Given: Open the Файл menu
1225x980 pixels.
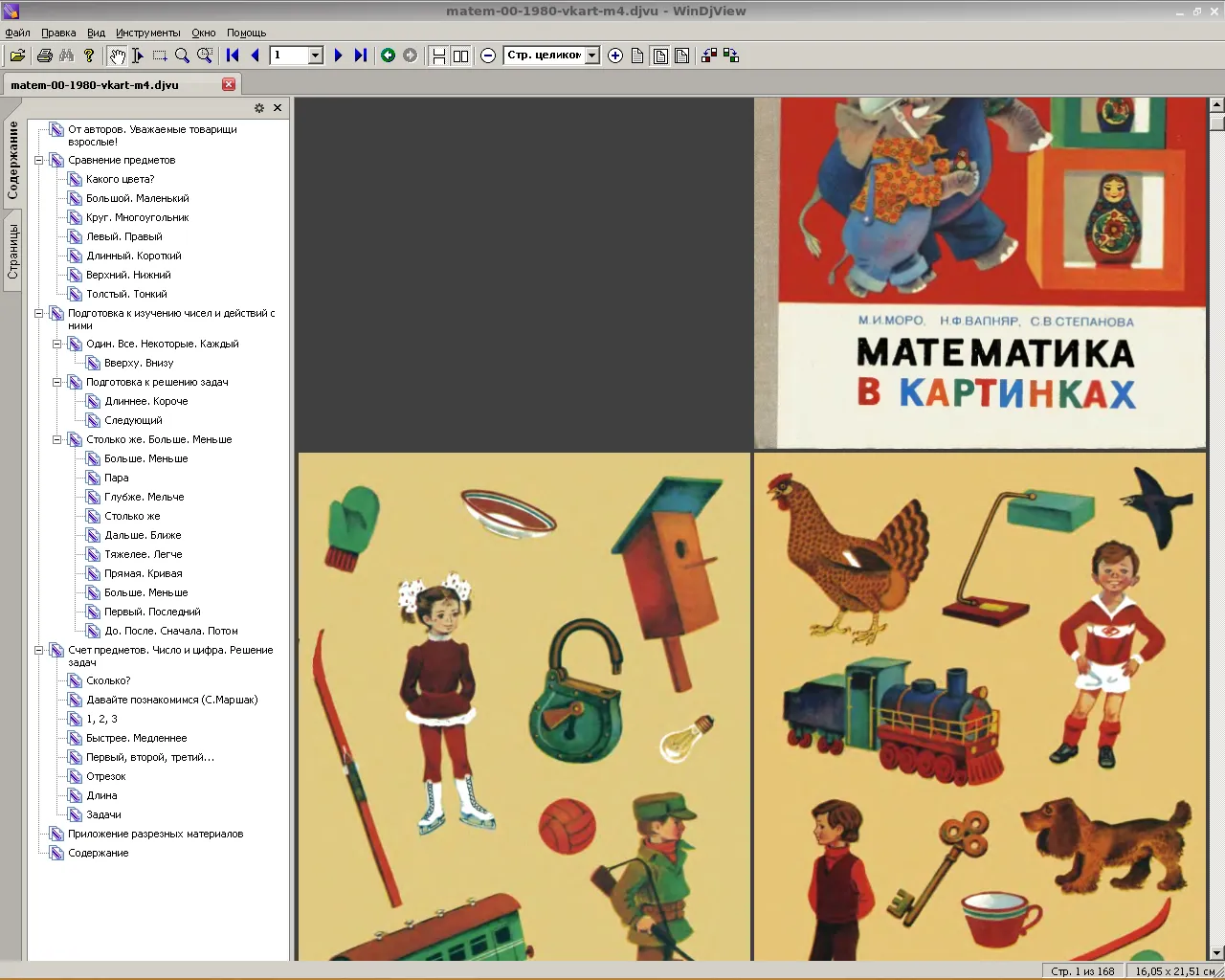Looking at the screenshot, I should pyautogui.click(x=17, y=33).
